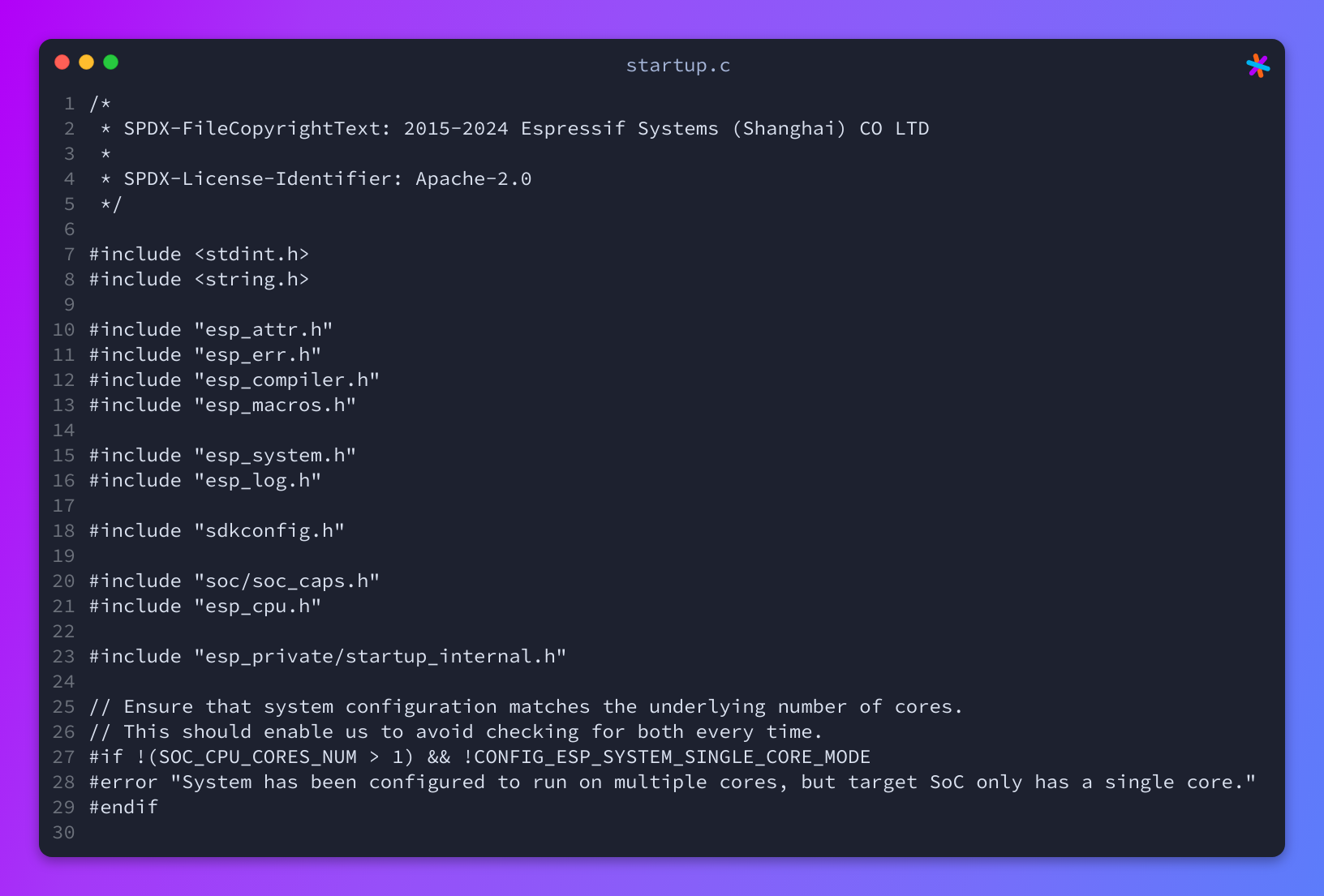The height and width of the screenshot is (896, 1324).
Task: Click CONFIG_ESP_SYSTEM_SINGLE_CORE_MODE macro
Action: [x=672, y=757]
